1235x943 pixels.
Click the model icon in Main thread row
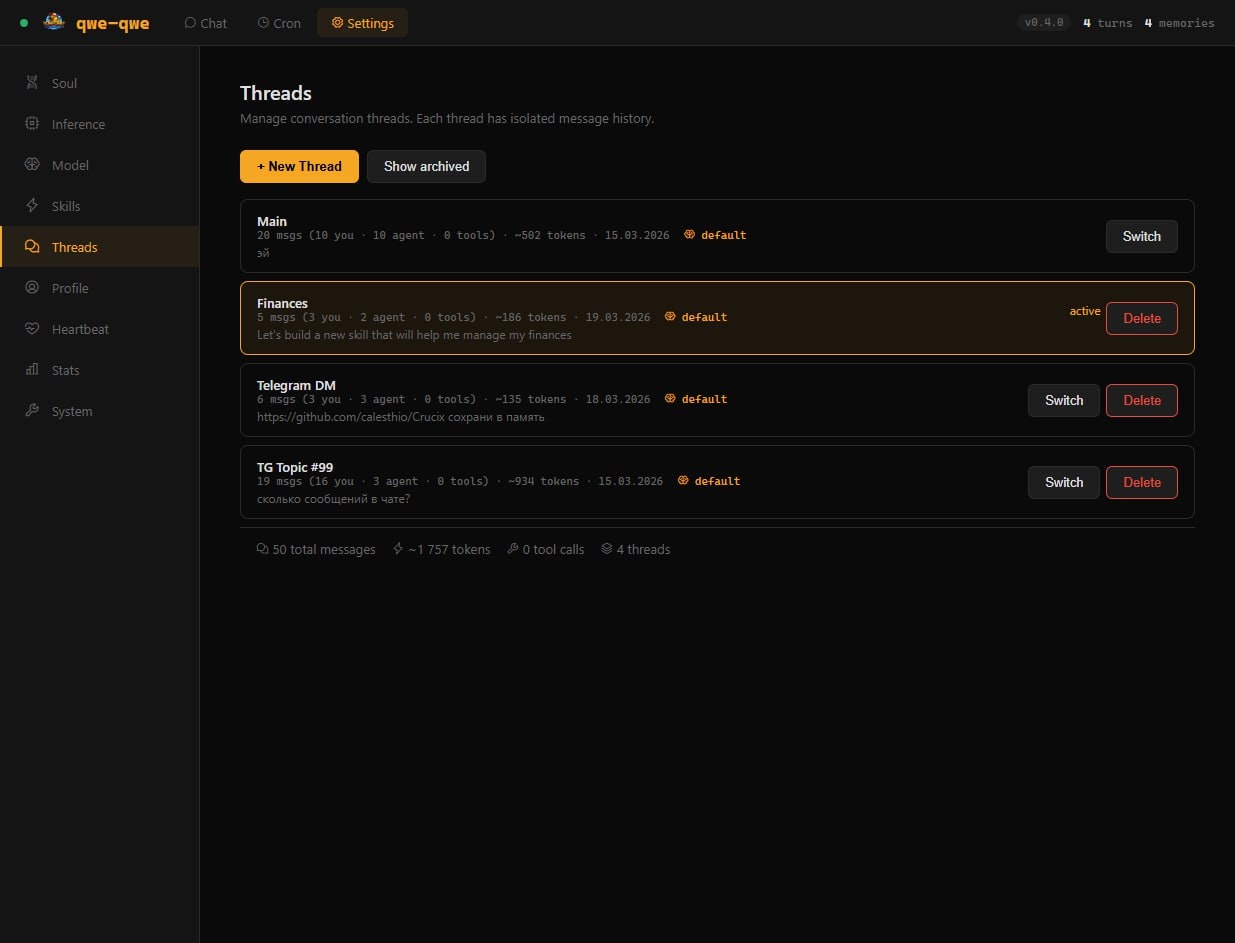click(x=690, y=235)
